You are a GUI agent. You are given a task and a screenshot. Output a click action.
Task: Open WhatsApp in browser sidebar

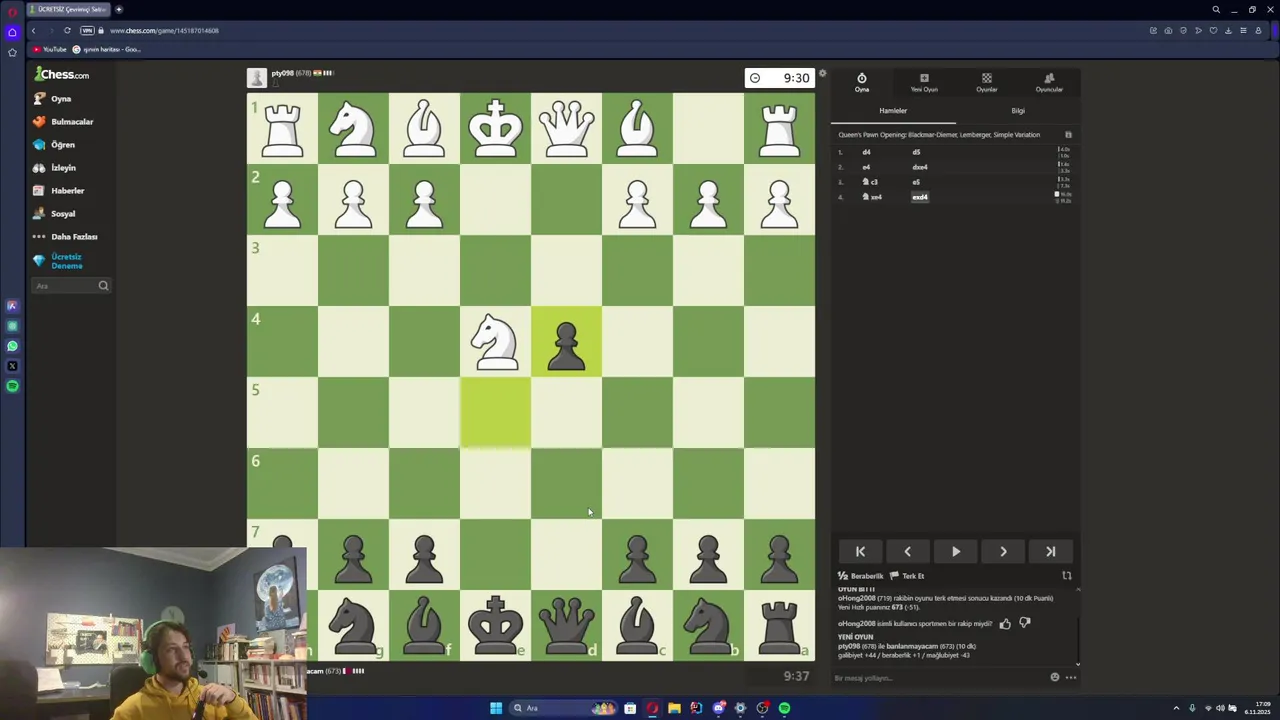[x=12, y=346]
